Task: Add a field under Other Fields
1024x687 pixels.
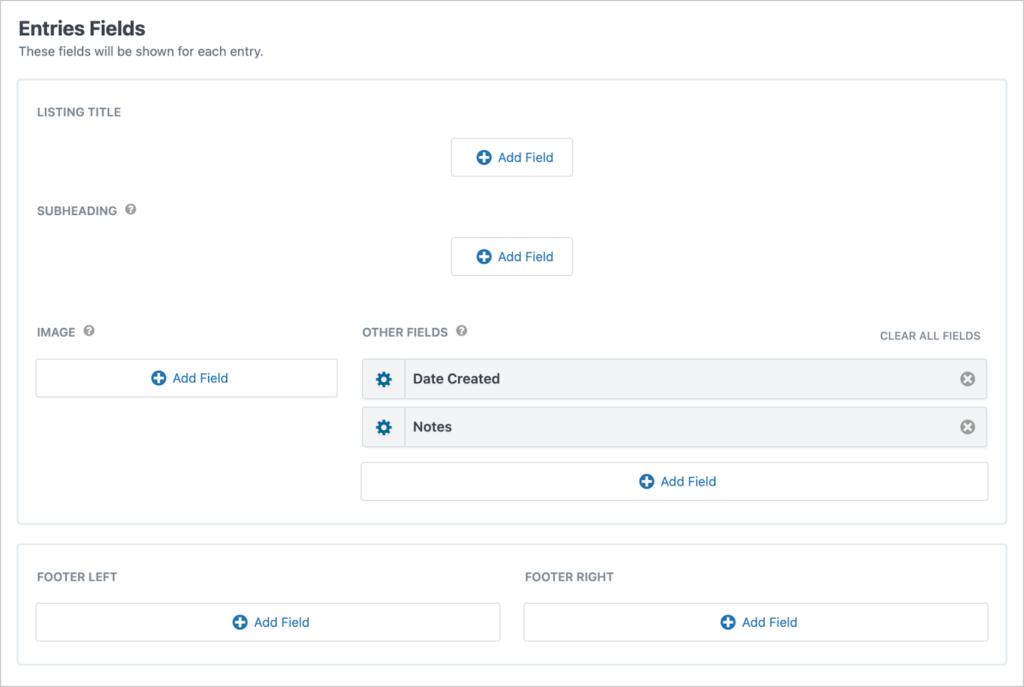Action: click(675, 481)
